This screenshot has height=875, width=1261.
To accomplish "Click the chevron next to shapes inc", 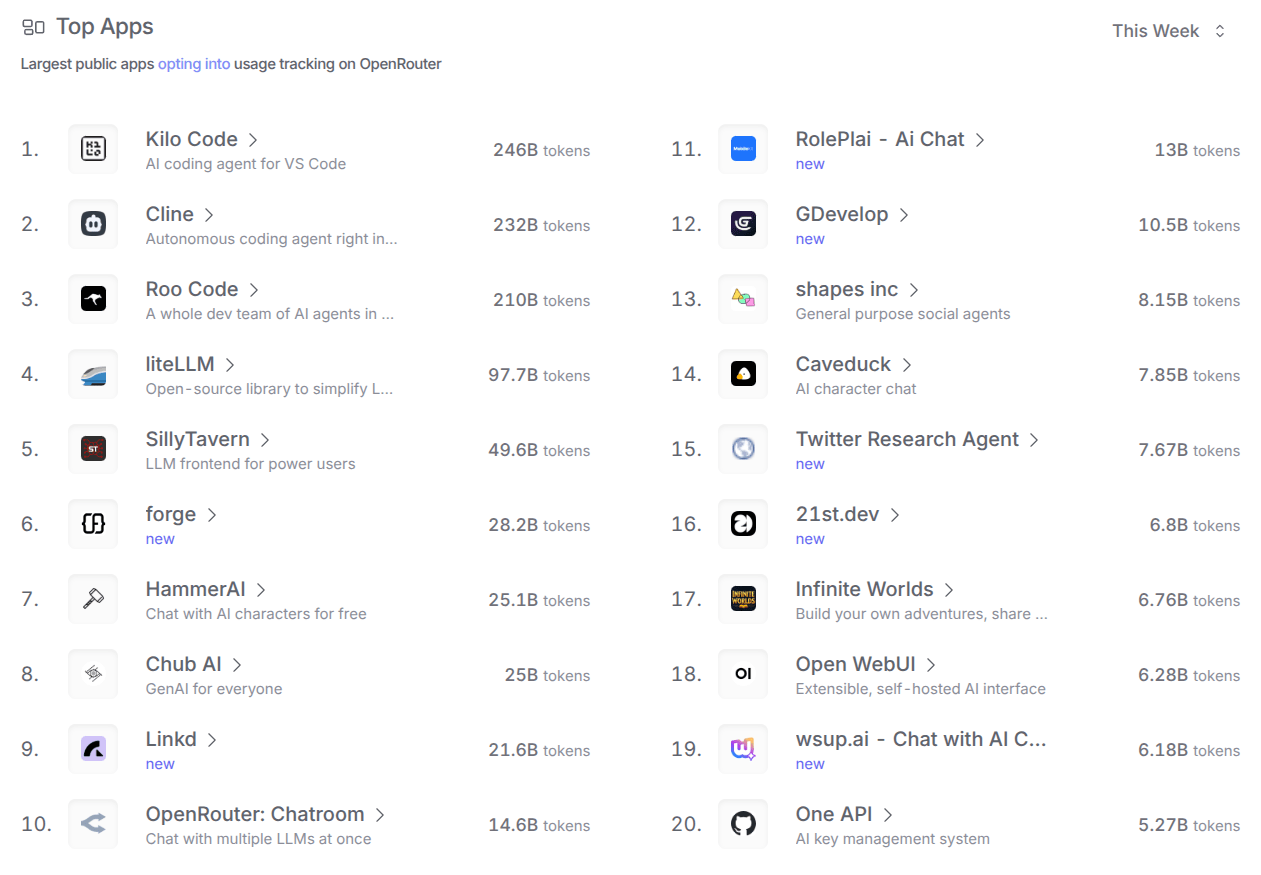I will coord(914,290).
